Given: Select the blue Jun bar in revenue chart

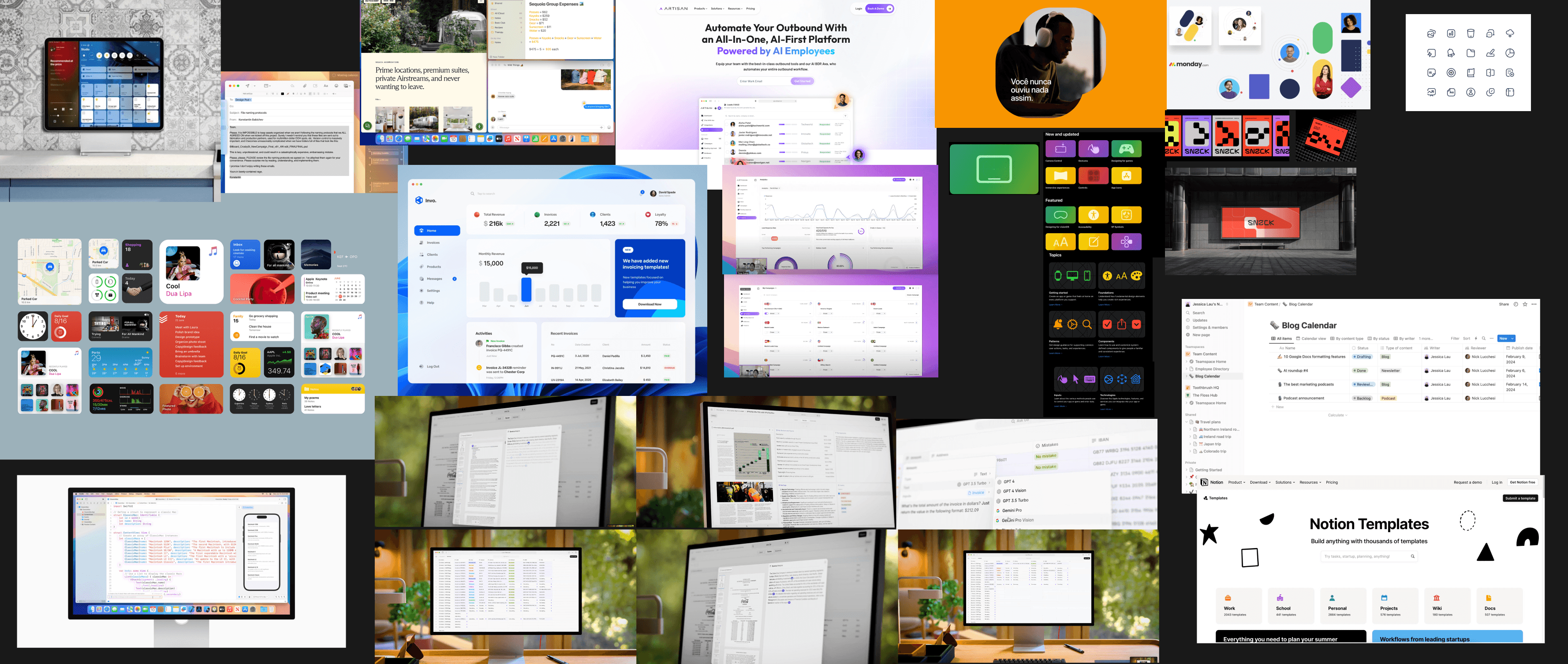Looking at the screenshot, I should 526,289.
